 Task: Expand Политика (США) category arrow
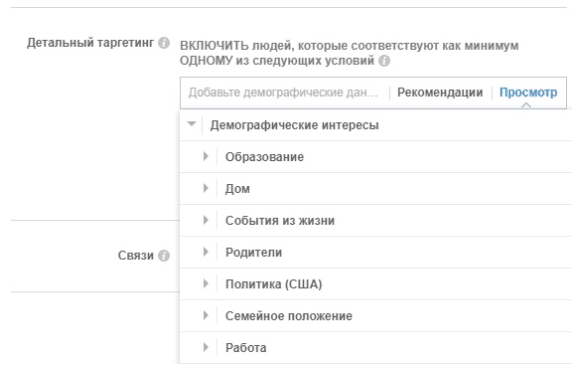(206, 283)
